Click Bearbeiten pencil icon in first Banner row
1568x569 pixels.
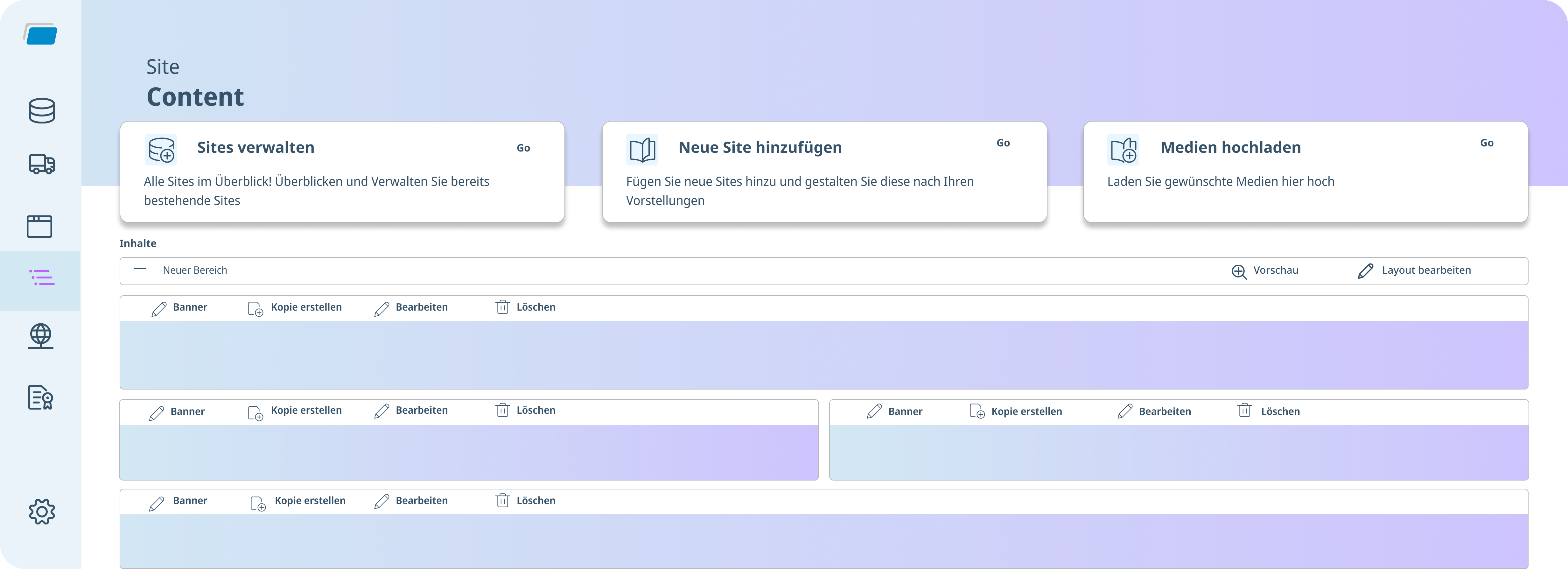click(x=381, y=309)
